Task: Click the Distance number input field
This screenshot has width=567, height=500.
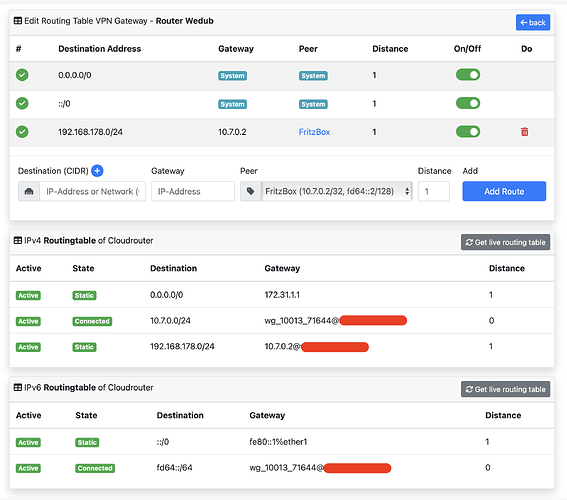Action: [x=434, y=191]
